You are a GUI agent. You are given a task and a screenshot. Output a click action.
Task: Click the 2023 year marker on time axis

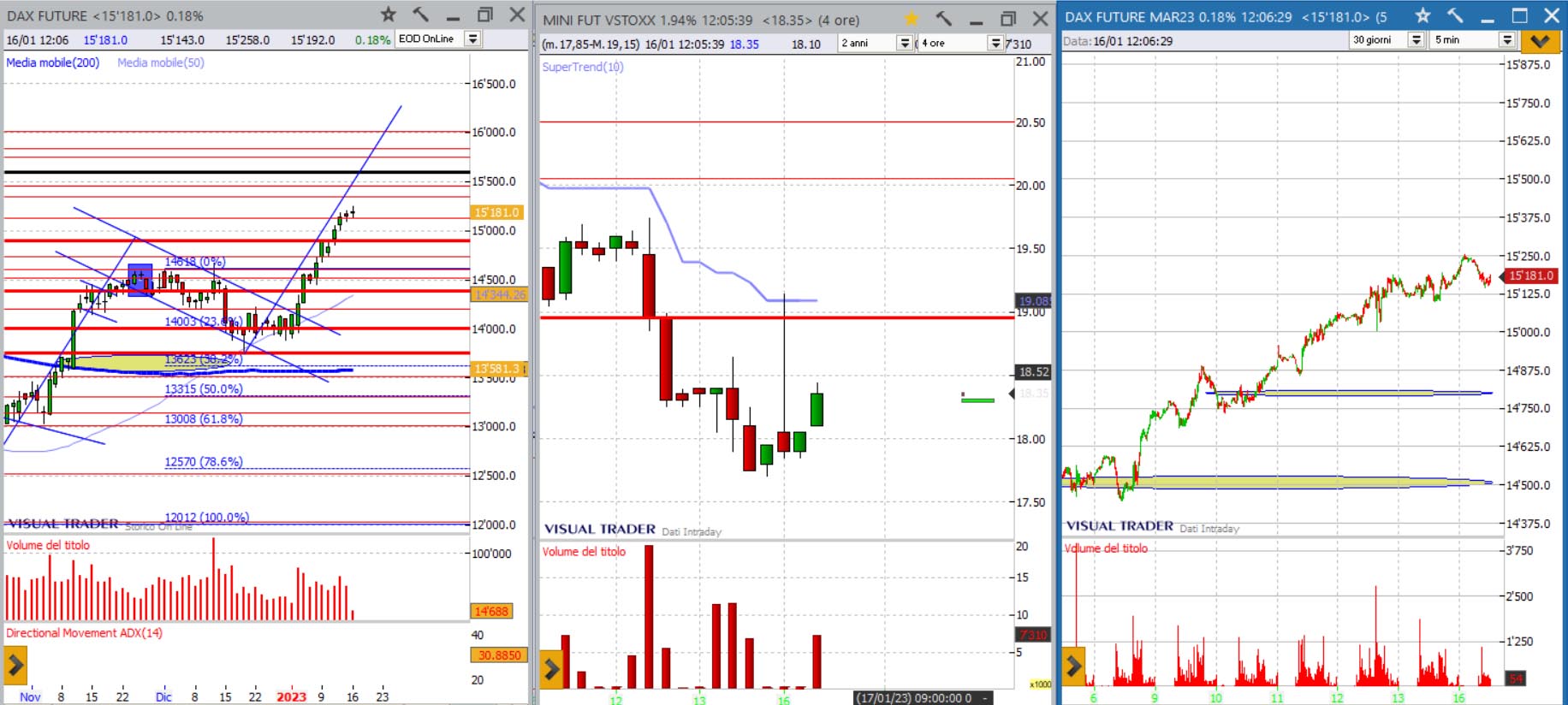[x=291, y=696]
